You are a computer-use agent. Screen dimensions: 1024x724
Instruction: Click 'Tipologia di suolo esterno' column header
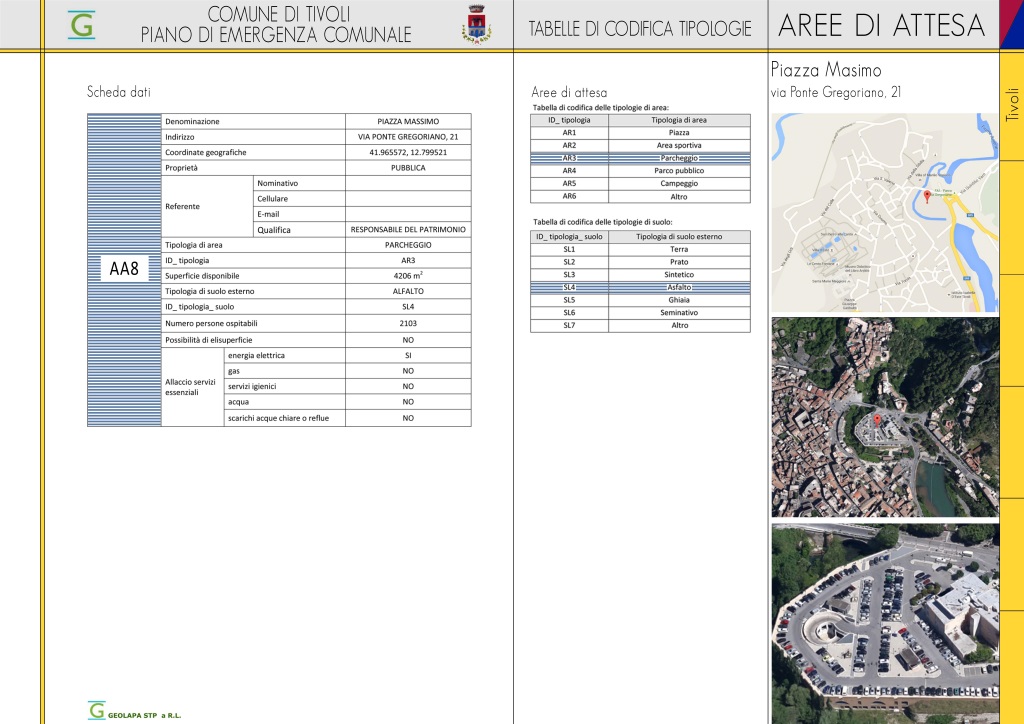tap(679, 236)
